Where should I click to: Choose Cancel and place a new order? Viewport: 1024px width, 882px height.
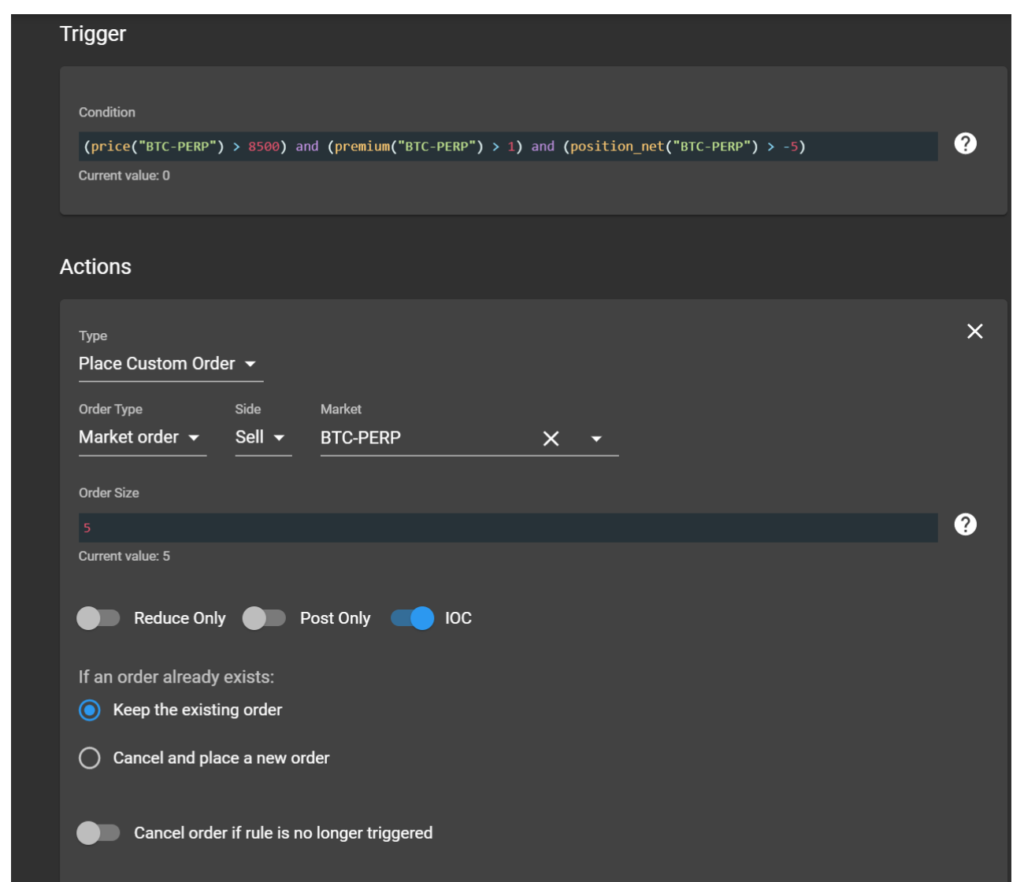(89, 758)
